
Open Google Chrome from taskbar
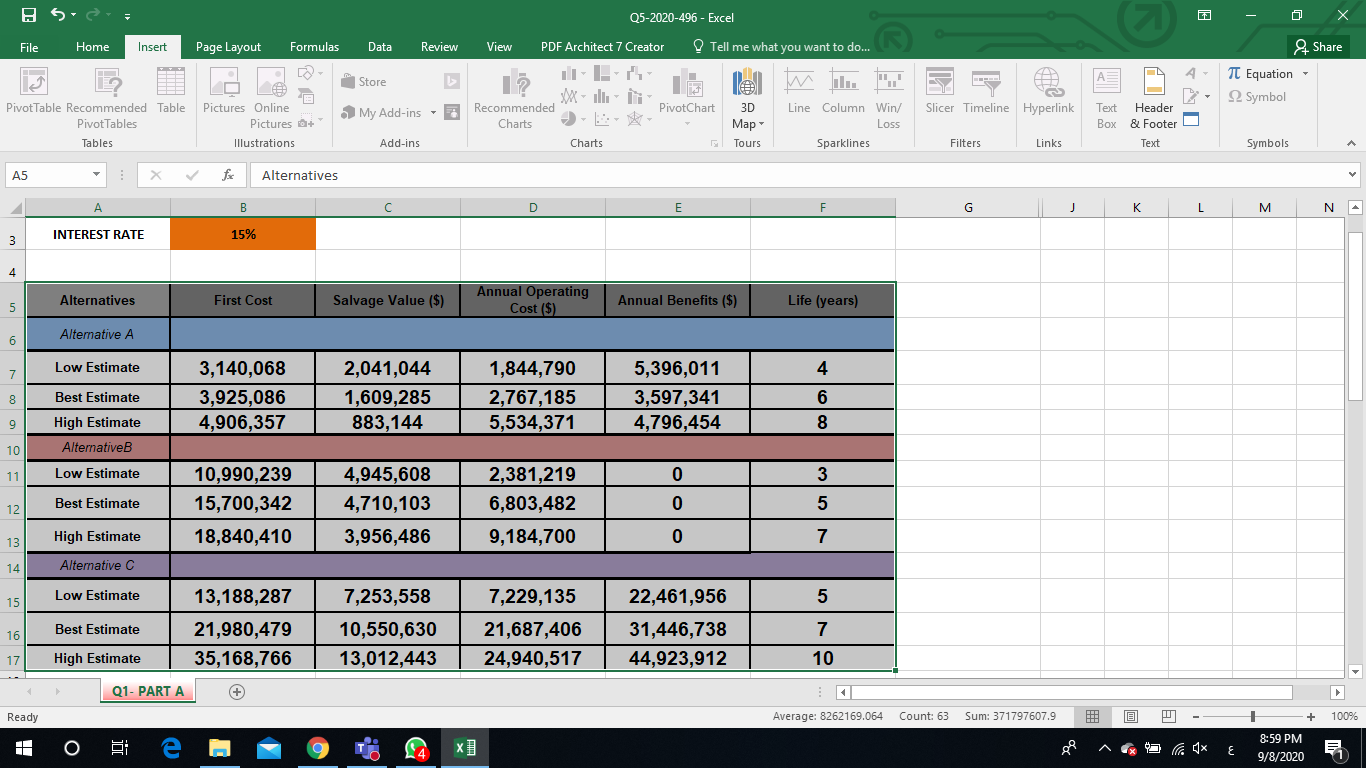(318, 748)
